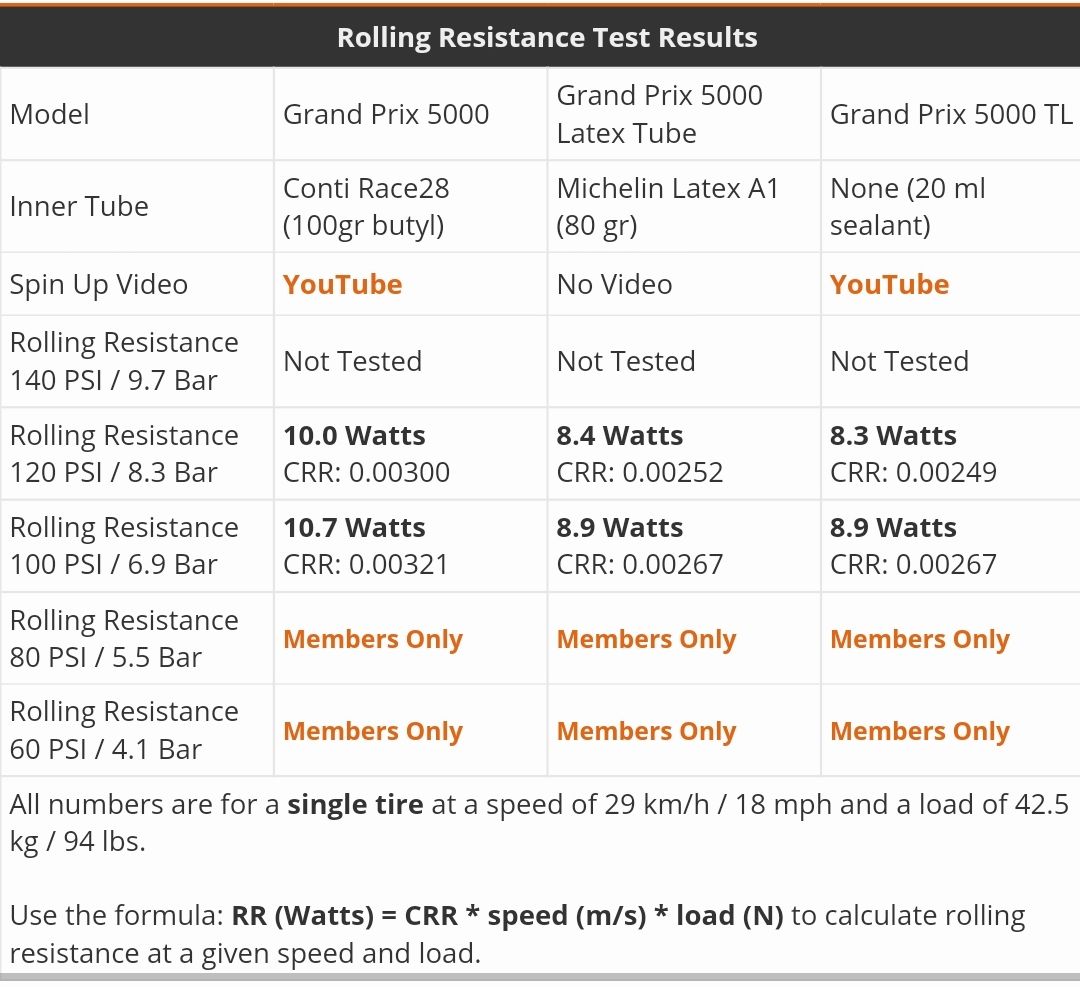This screenshot has width=1080, height=987.
Task: Click Members Only for 60 PSI Grand Prix 5000 TL
Action: point(920,731)
